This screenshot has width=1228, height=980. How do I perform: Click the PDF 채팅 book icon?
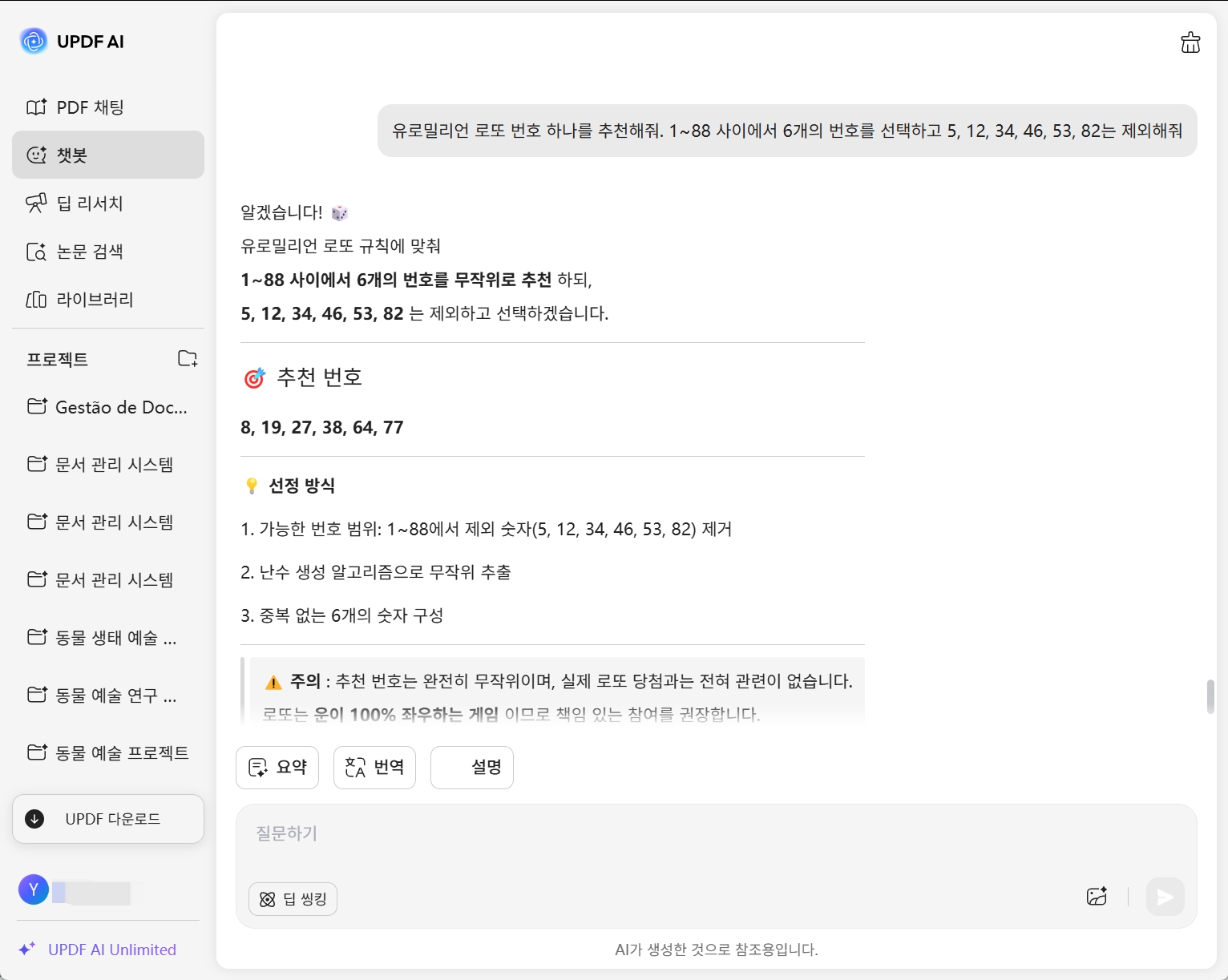coord(37,107)
